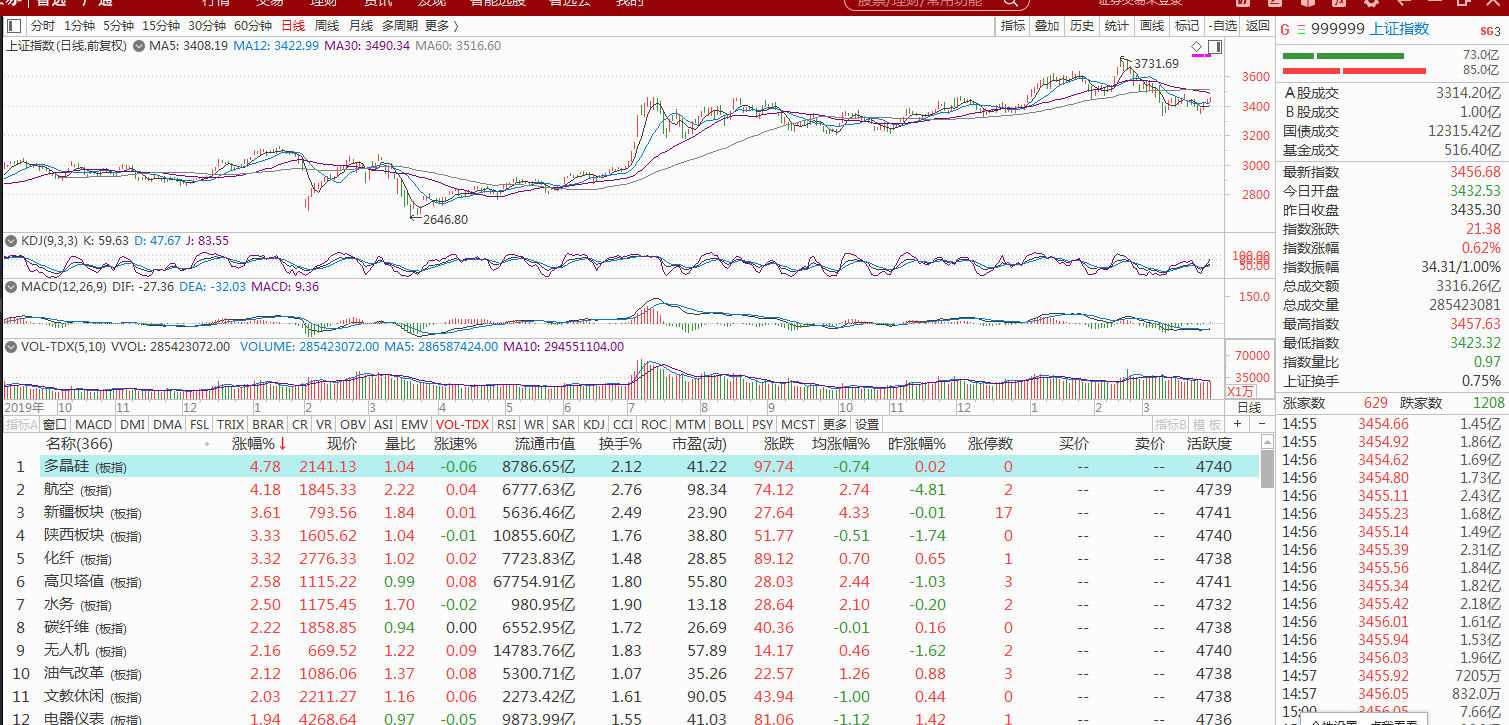
Task: Select the OBV indicator tab
Action: 353,424
